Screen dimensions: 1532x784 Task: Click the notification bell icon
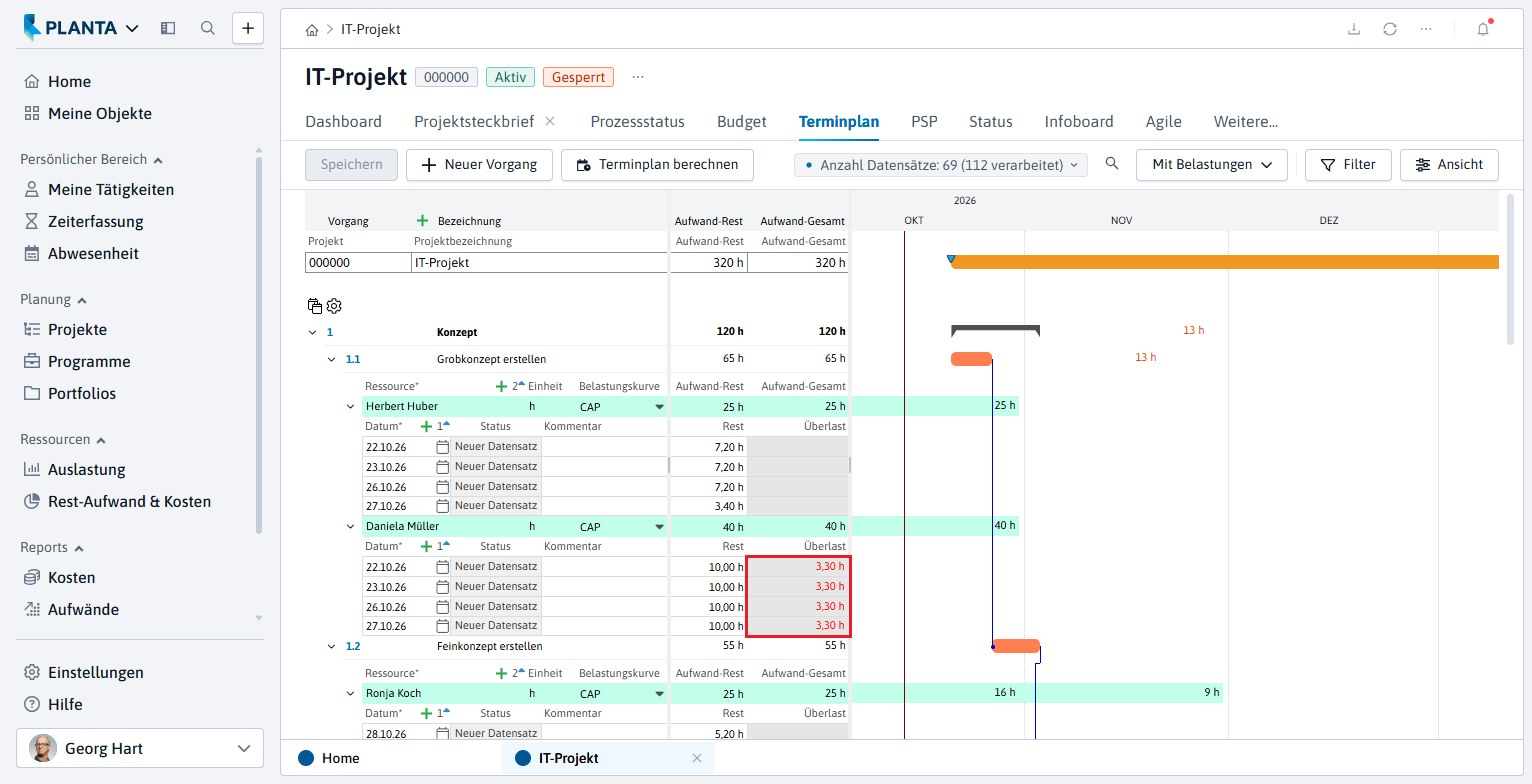click(1483, 29)
